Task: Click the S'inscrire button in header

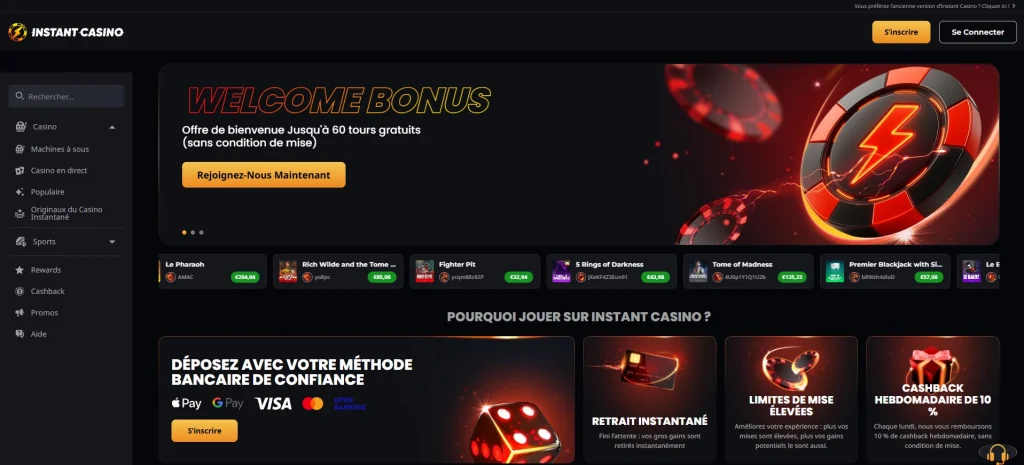Action: click(x=901, y=32)
